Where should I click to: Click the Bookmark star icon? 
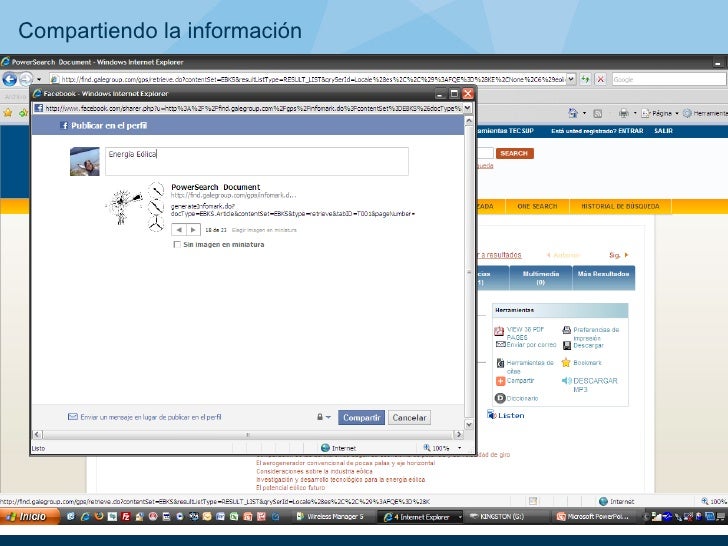click(x=566, y=363)
